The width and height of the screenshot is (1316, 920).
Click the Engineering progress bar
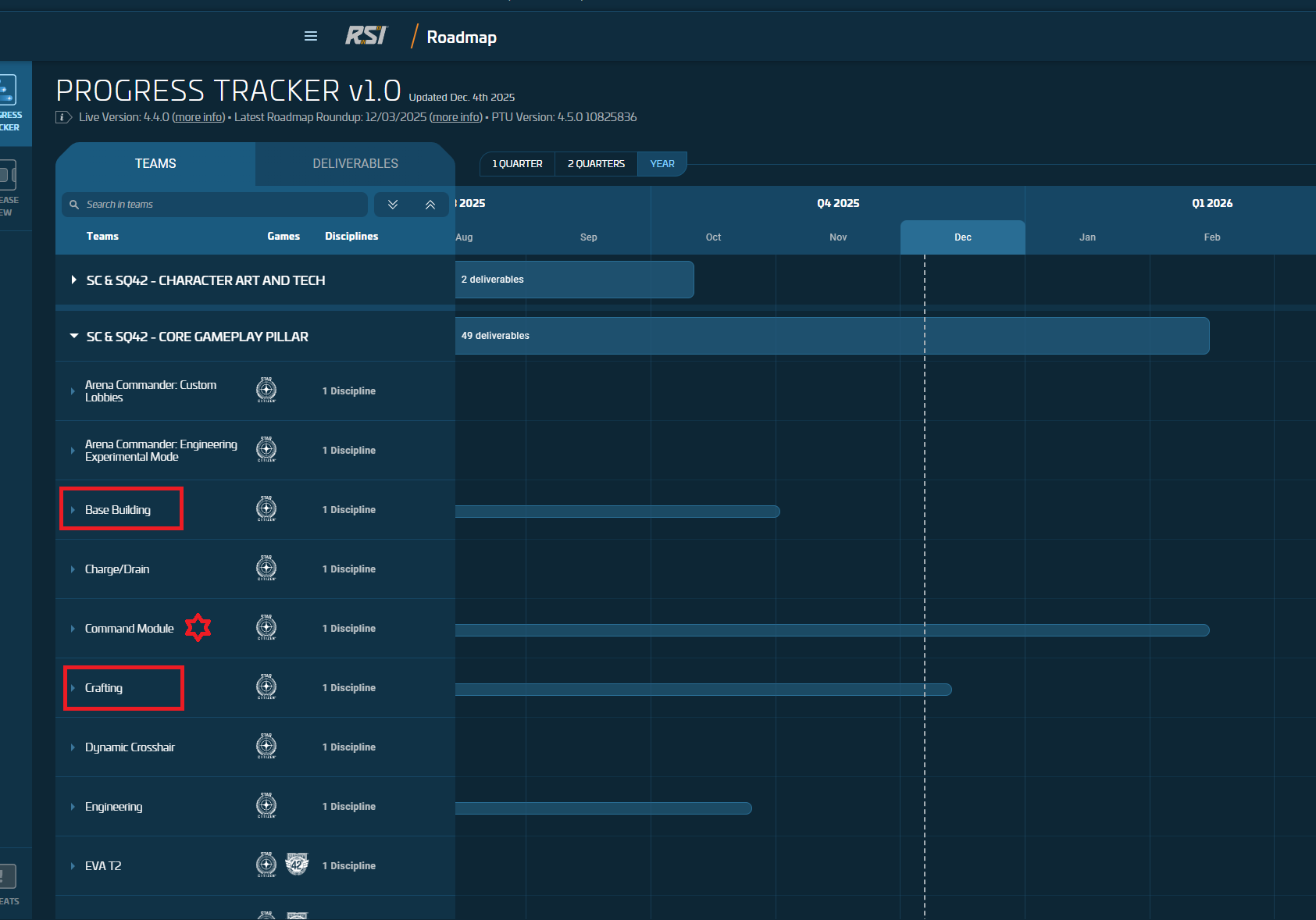pos(603,808)
